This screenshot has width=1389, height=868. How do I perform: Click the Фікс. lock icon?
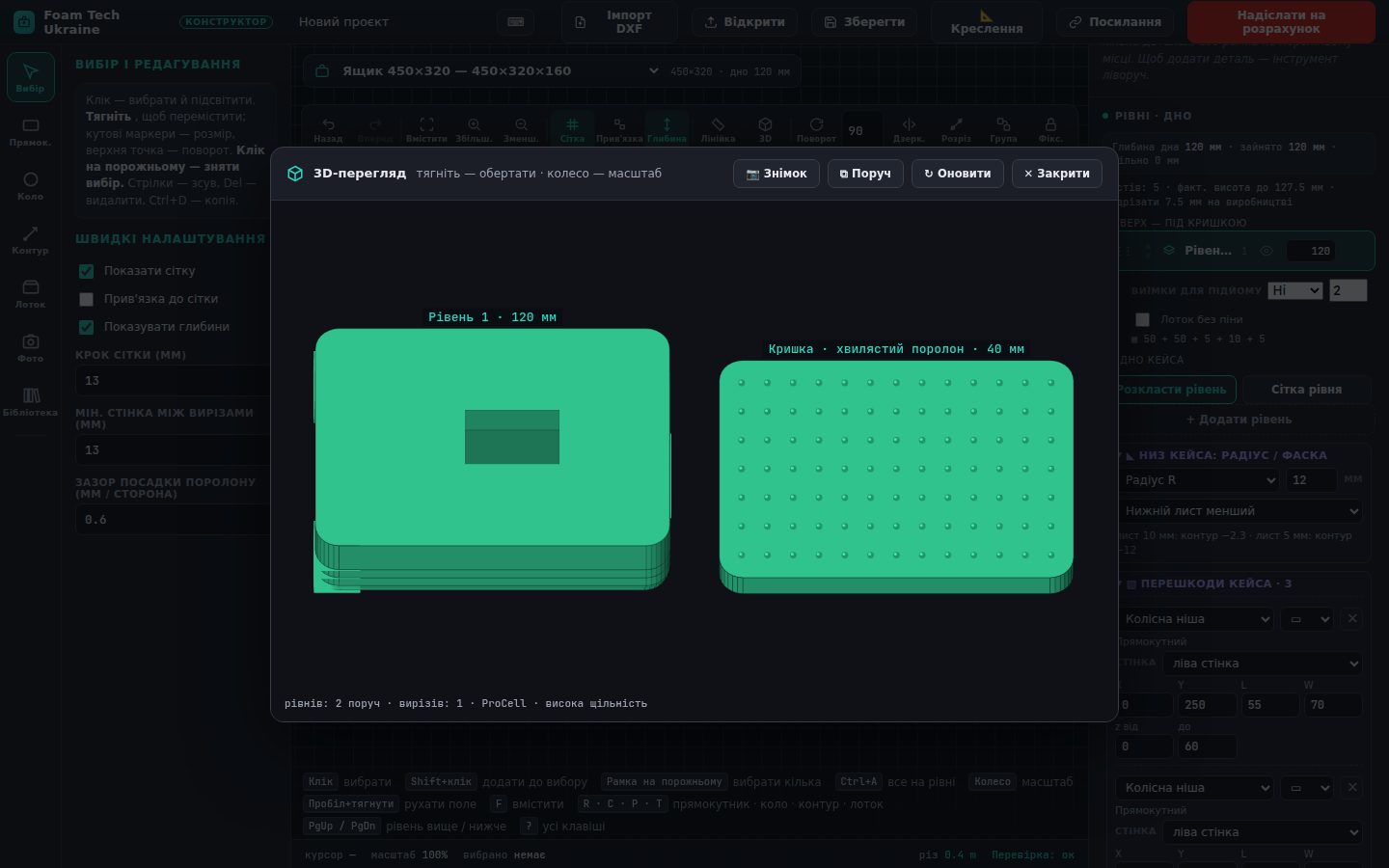tap(1050, 129)
